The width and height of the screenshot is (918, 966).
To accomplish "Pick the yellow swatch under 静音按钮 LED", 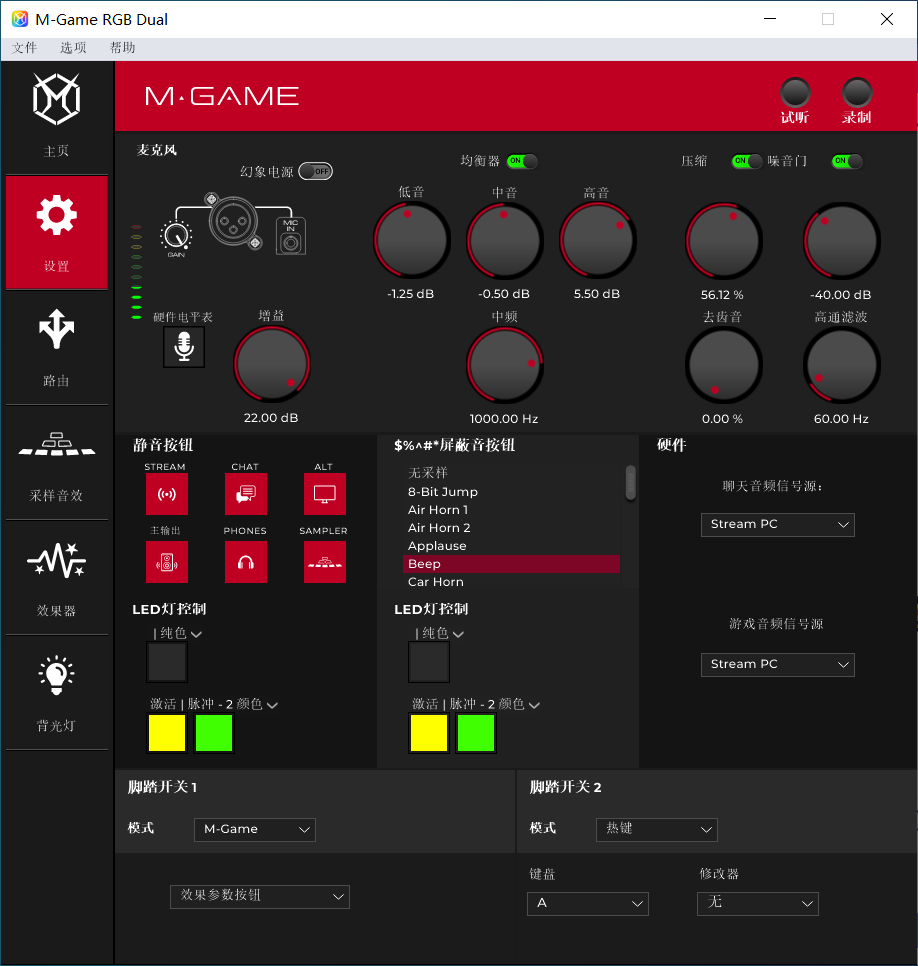I will click(167, 733).
